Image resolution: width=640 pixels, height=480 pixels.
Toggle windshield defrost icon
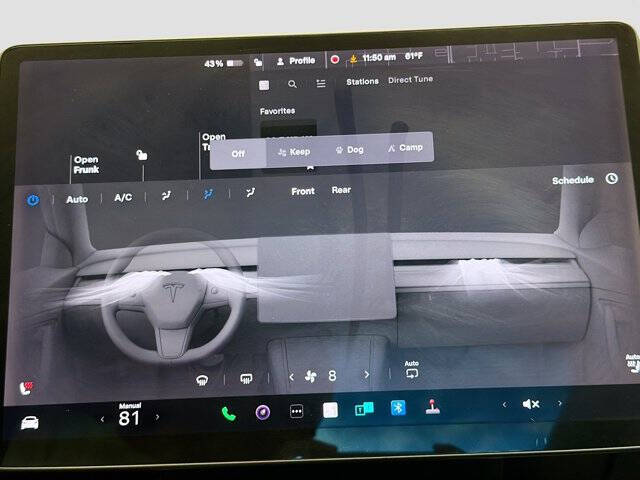(202, 380)
